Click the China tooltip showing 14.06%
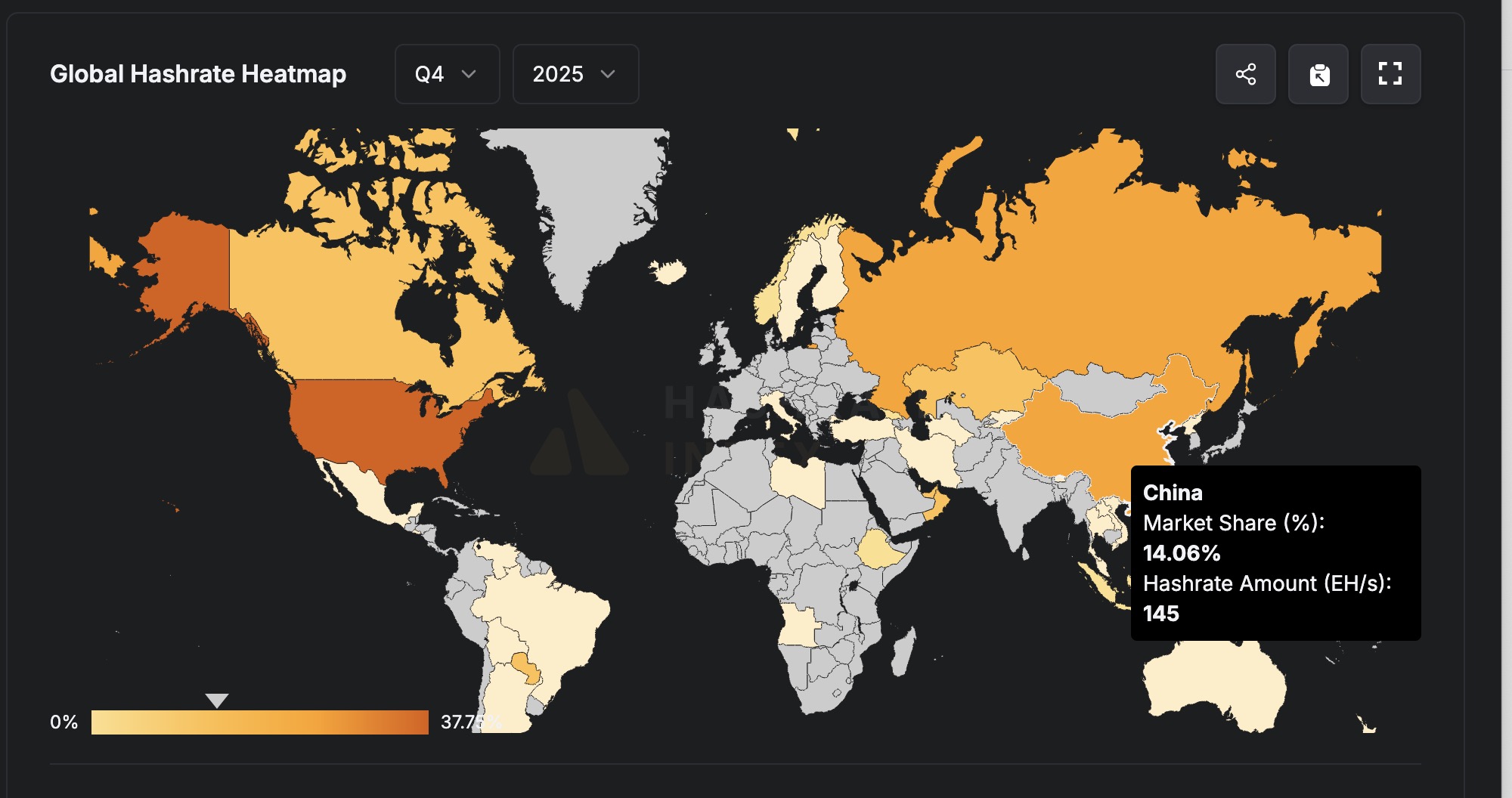This screenshot has width=1512, height=798. (1278, 552)
